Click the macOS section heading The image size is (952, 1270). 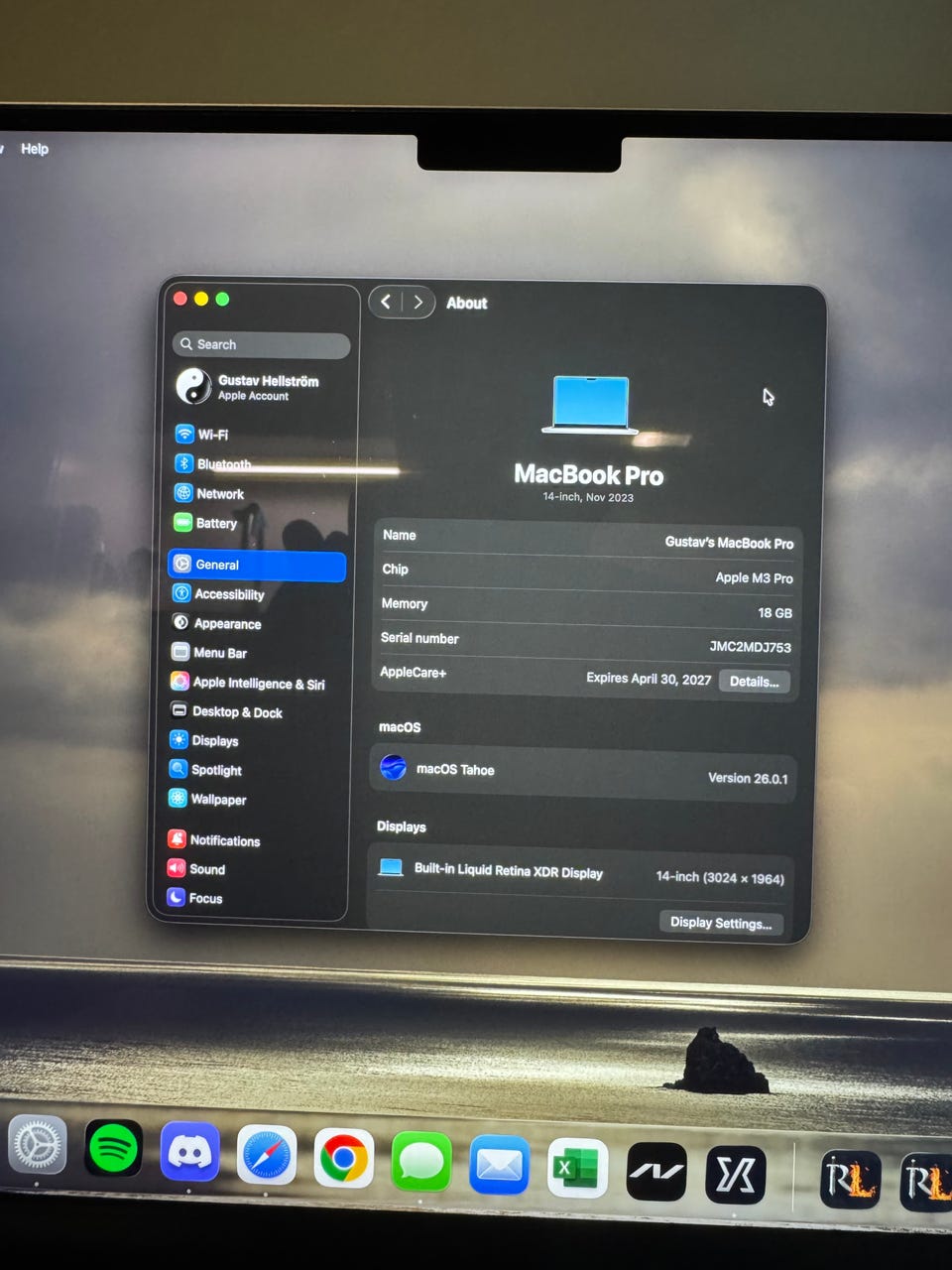click(x=400, y=727)
